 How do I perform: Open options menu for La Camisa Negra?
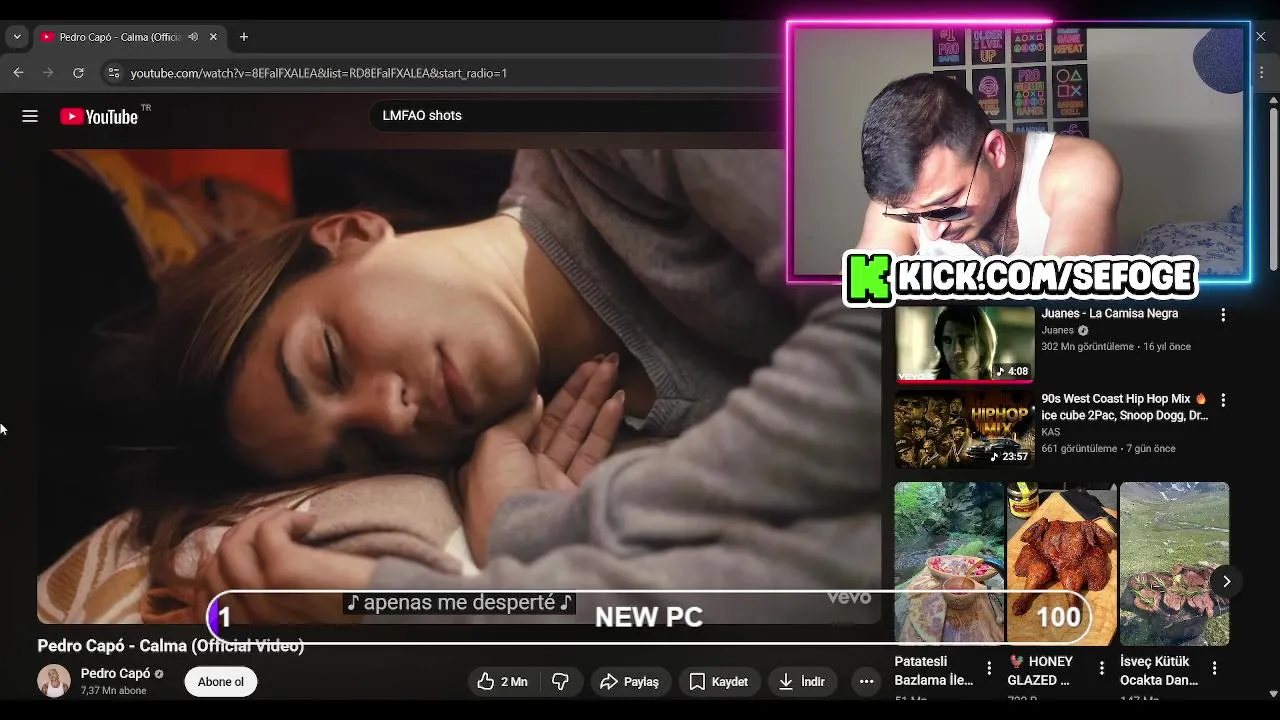[x=1222, y=315]
